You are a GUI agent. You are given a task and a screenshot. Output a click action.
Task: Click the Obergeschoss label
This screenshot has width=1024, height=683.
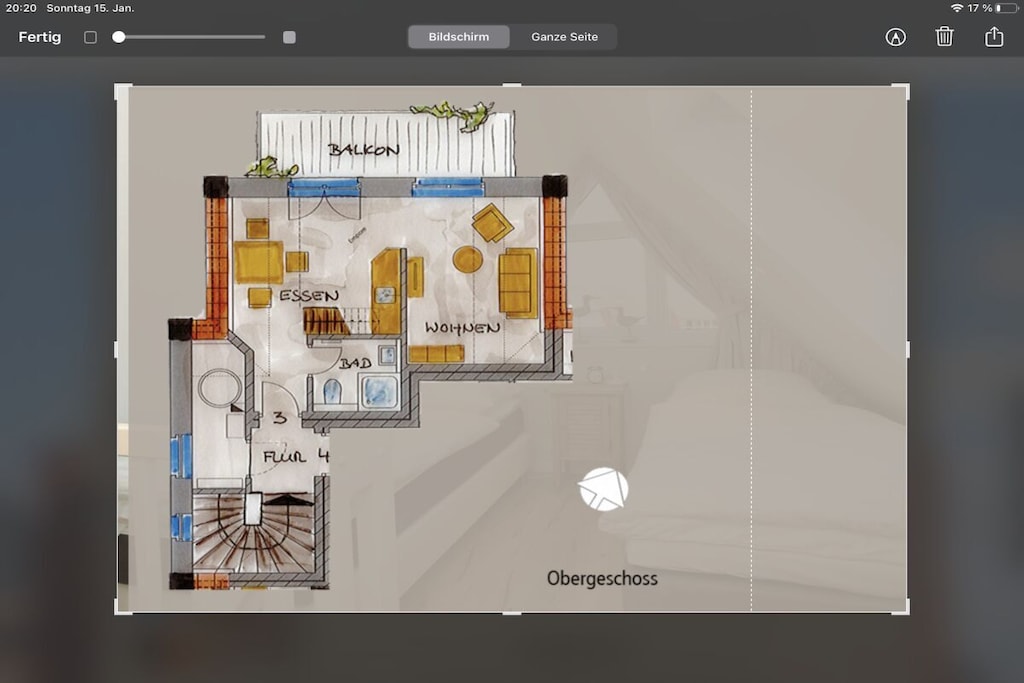pyautogui.click(x=602, y=579)
